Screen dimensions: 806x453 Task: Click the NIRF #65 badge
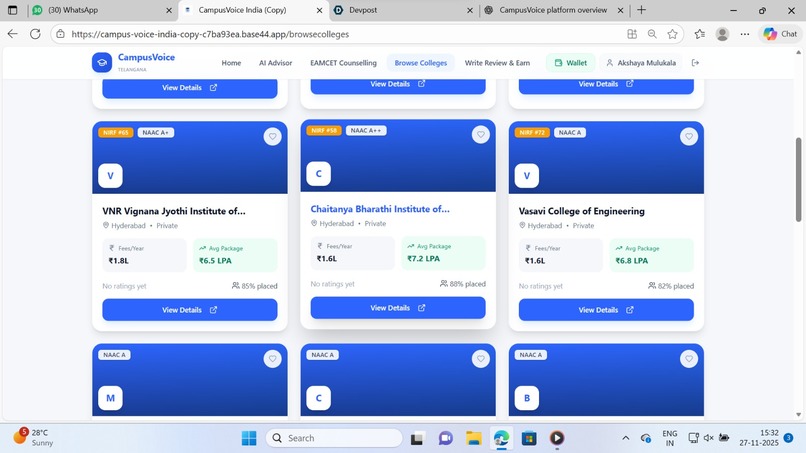(x=116, y=133)
